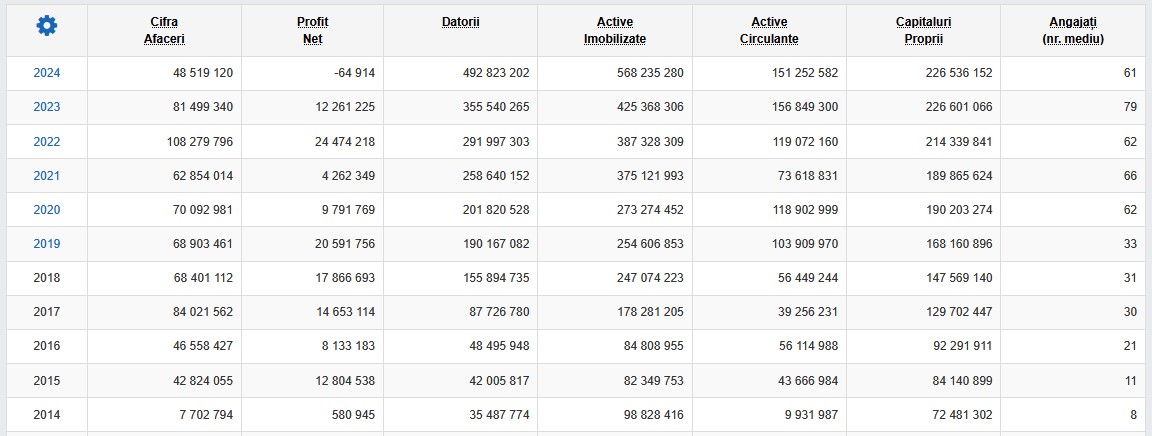This screenshot has height=436, width=1152.
Task: Click the Cifra Afaceri column header
Action: click(x=164, y=30)
